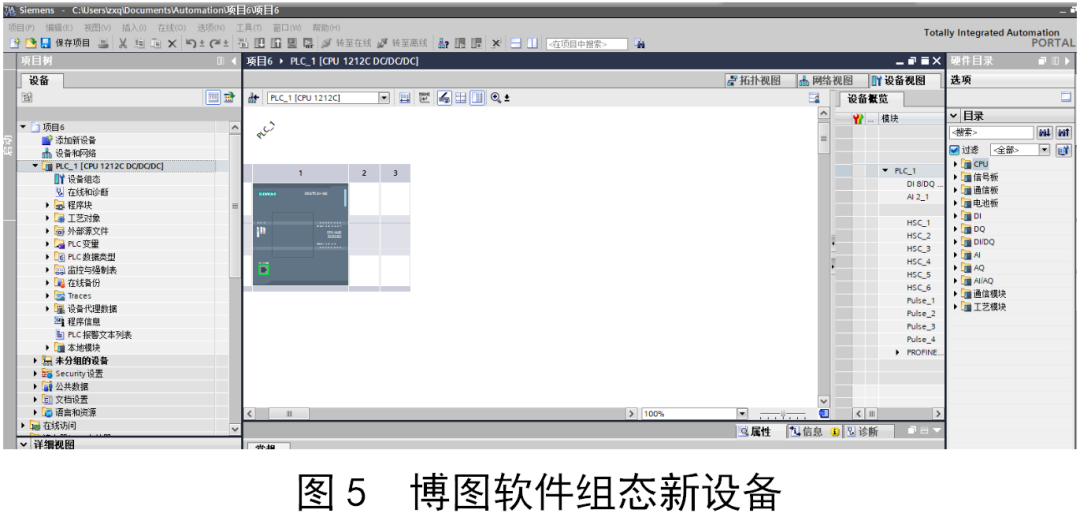
Task: Collapse the 项目树 project tree panel arrow
Action: 233,61
